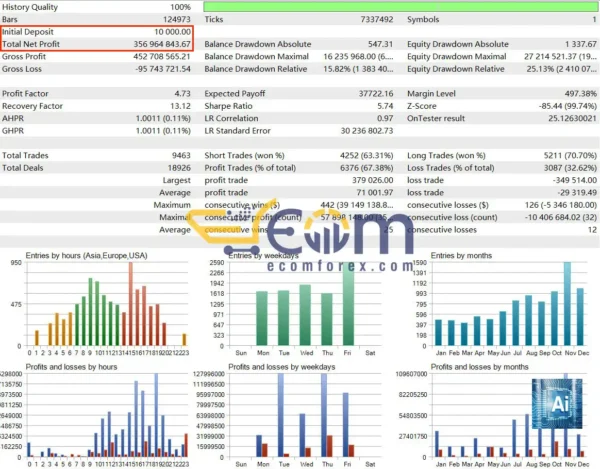Click Initial Deposit value '10 000.00'

coord(172,32)
